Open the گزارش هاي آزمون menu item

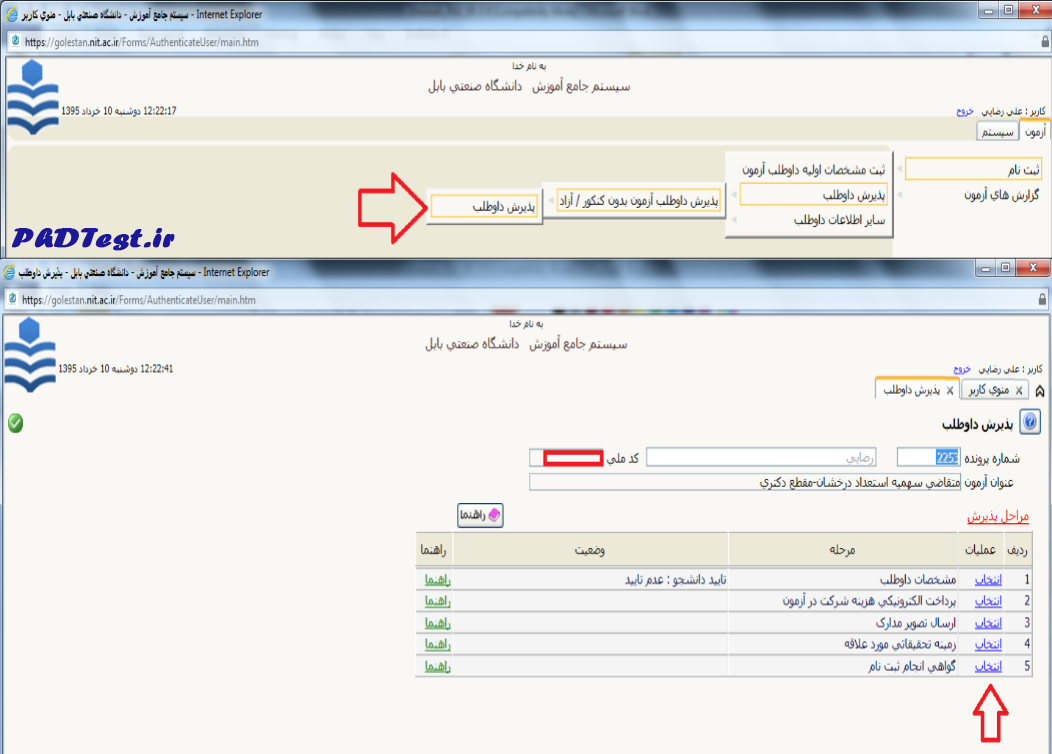[1001, 195]
